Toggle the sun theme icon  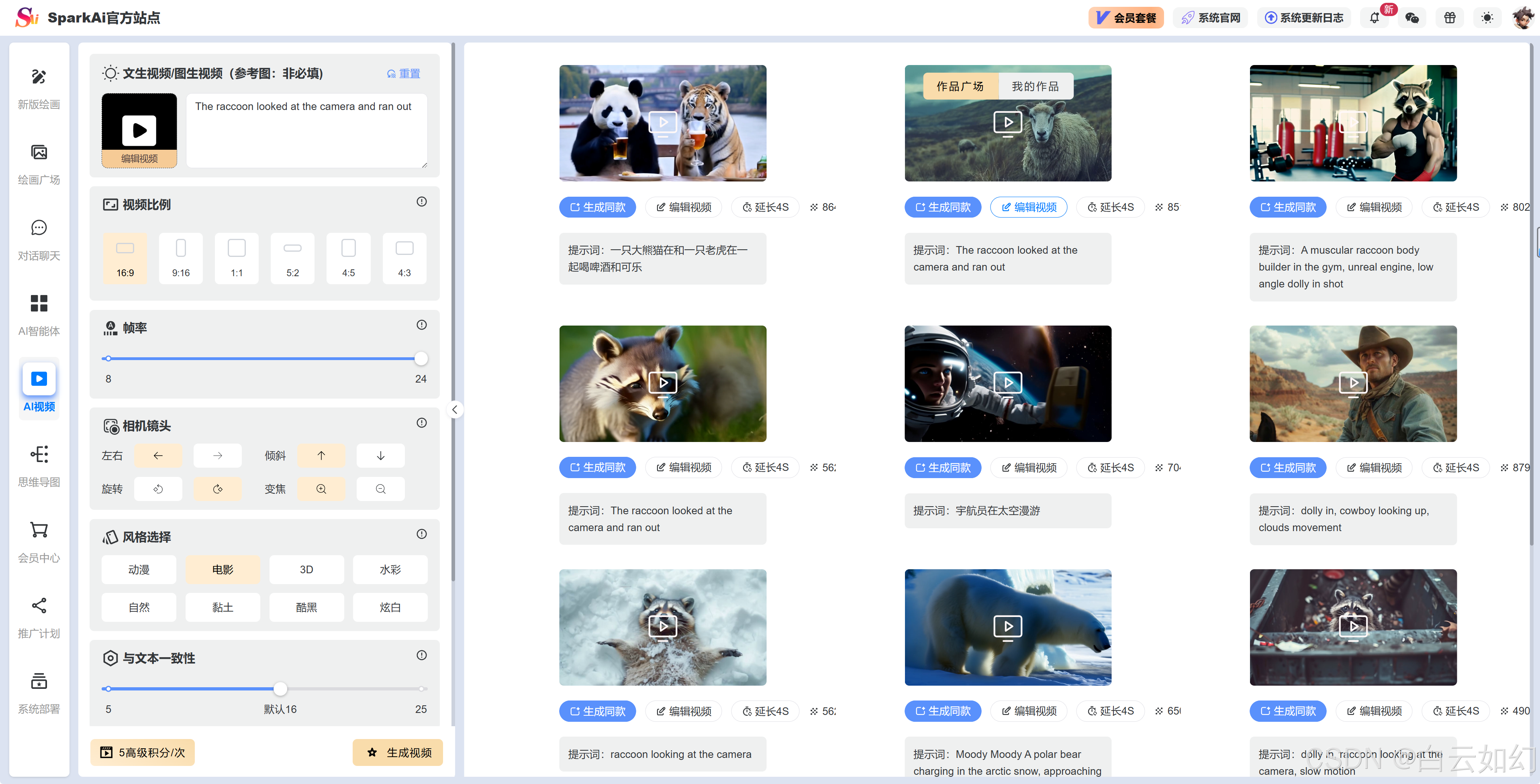[1487, 18]
